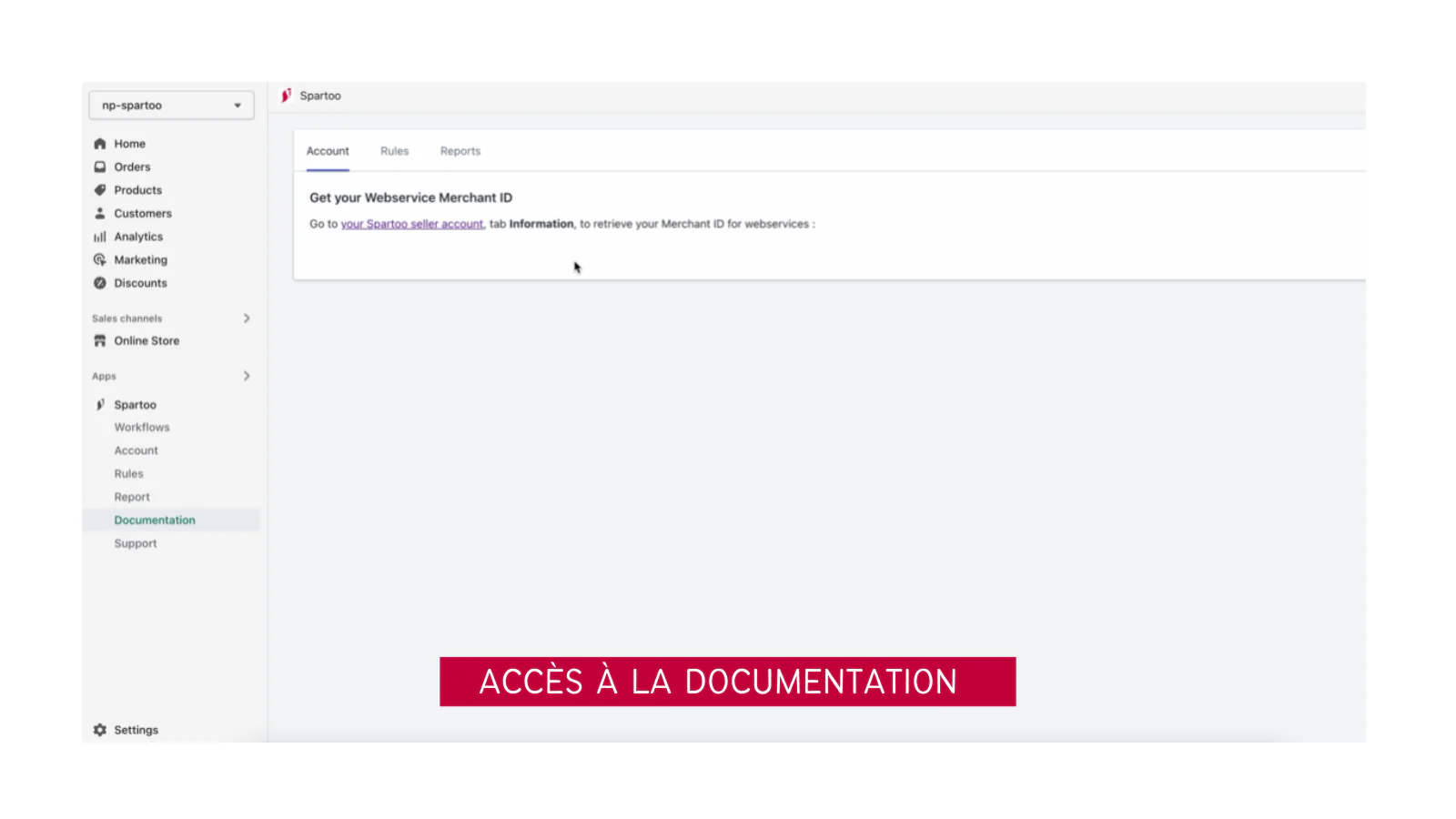Click the 'Spartoo' title in header
Image resolution: width=1456 pixels, height=819 pixels.
tap(320, 96)
